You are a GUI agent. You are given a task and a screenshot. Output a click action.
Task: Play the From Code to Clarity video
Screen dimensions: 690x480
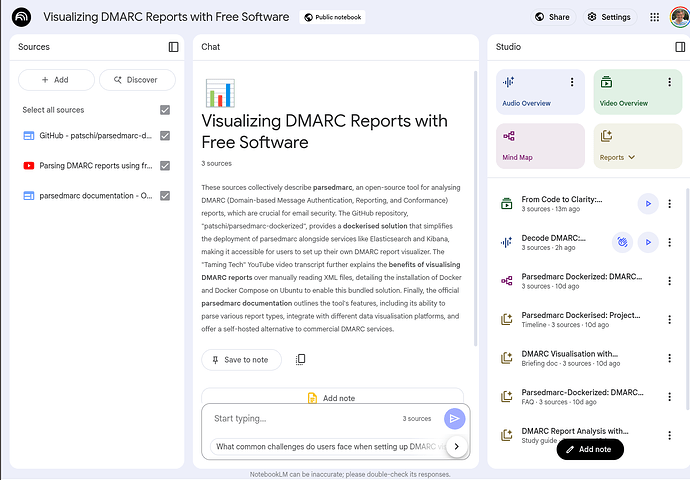tap(648, 204)
